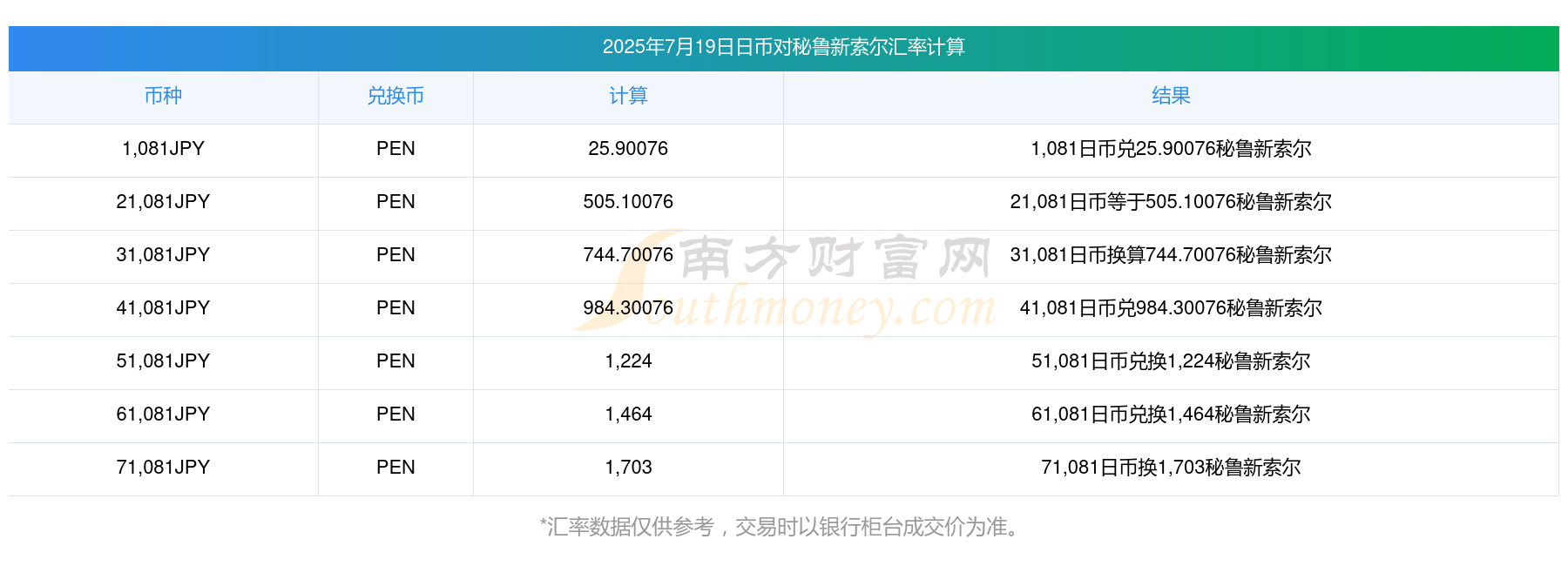Click result 71,081日币换1,703秘鲁新索尔

pyautogui.click(x=1171, y=468)
